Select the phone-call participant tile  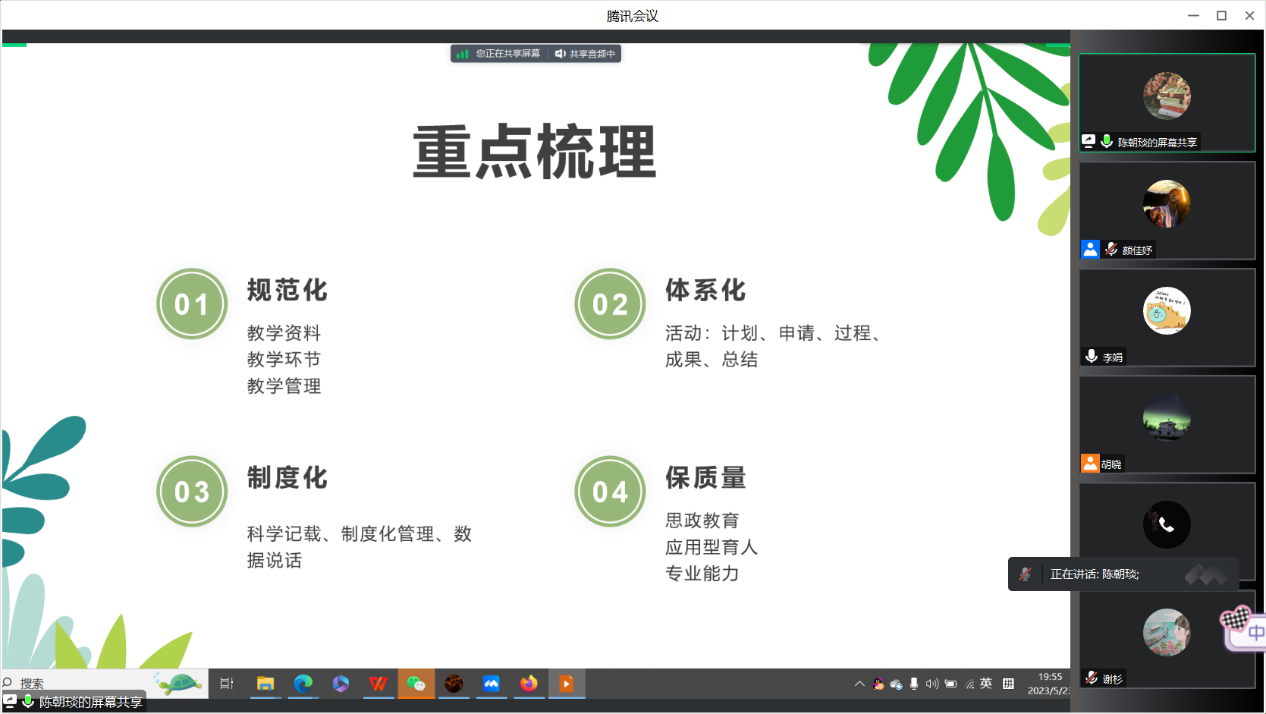click(1167, 525)
